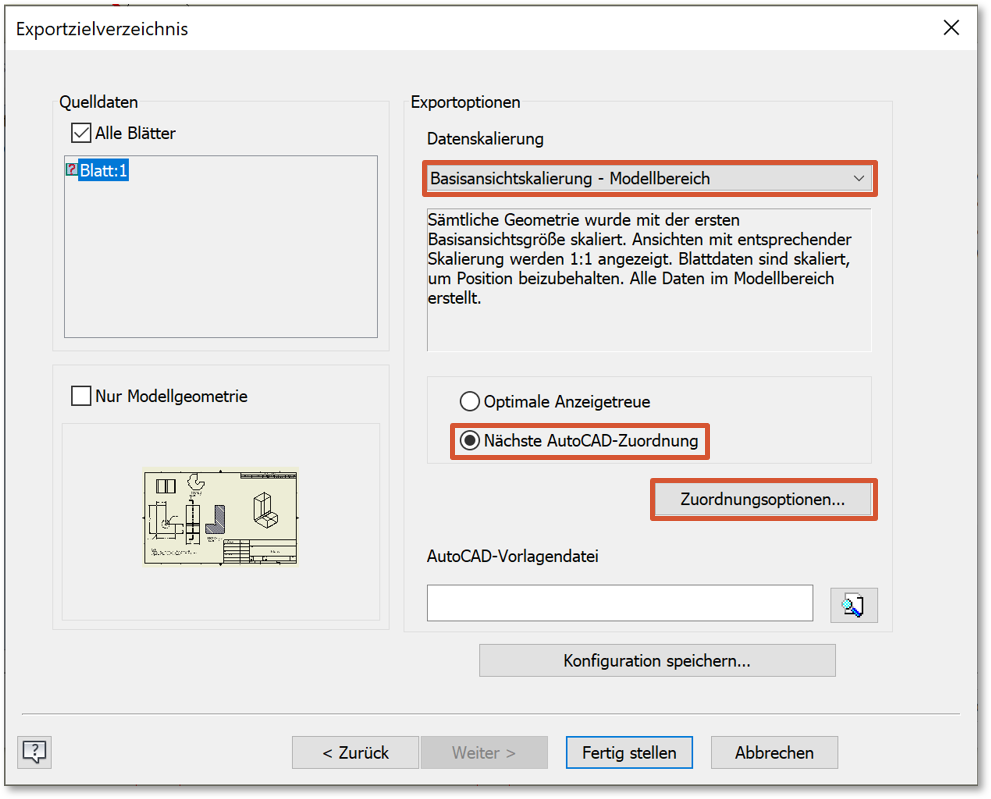Toggle the Alle Blätter checkbox
991x799 pixels.
tap(81, 133)
